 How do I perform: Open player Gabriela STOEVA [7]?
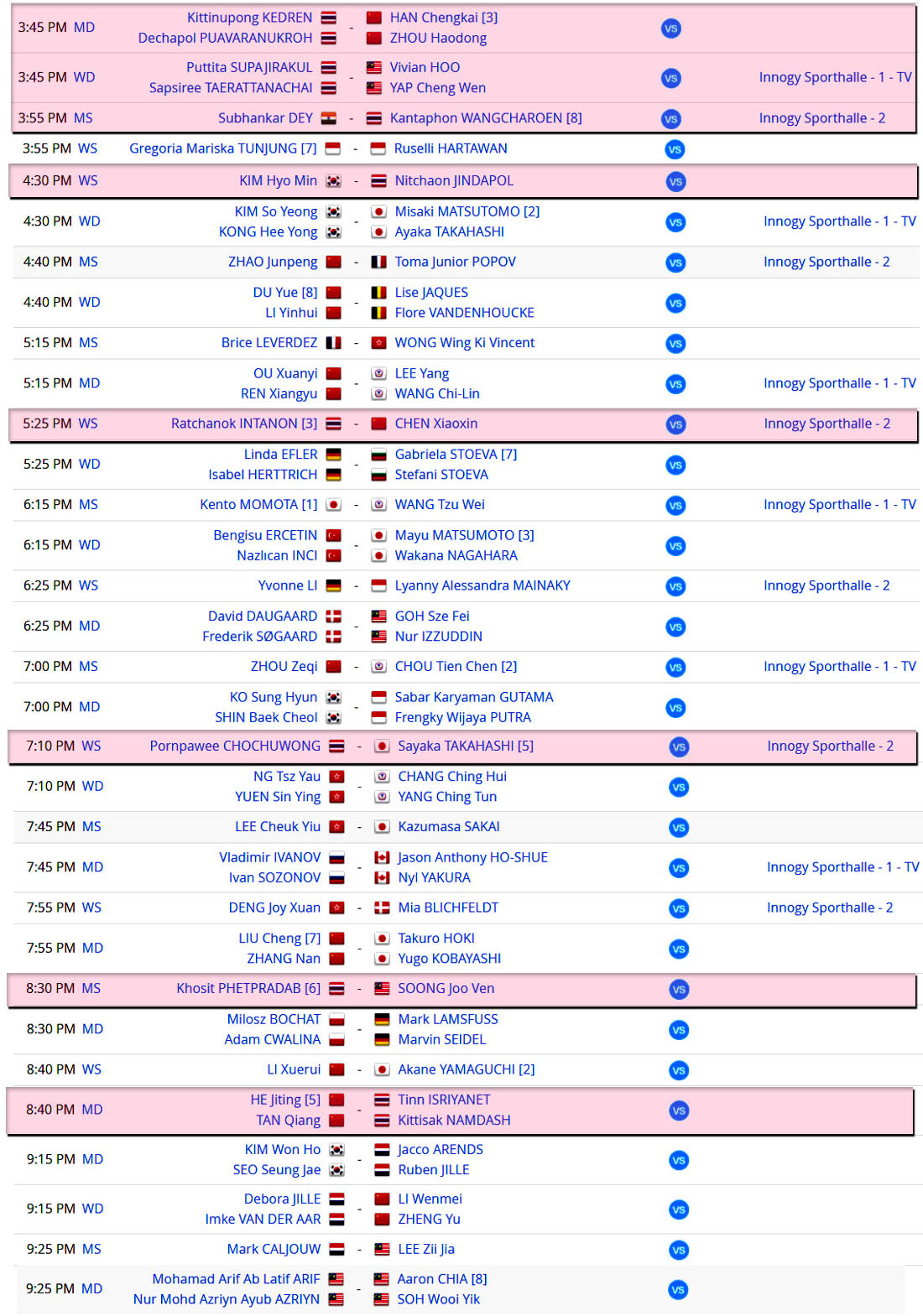coord(456,454)
